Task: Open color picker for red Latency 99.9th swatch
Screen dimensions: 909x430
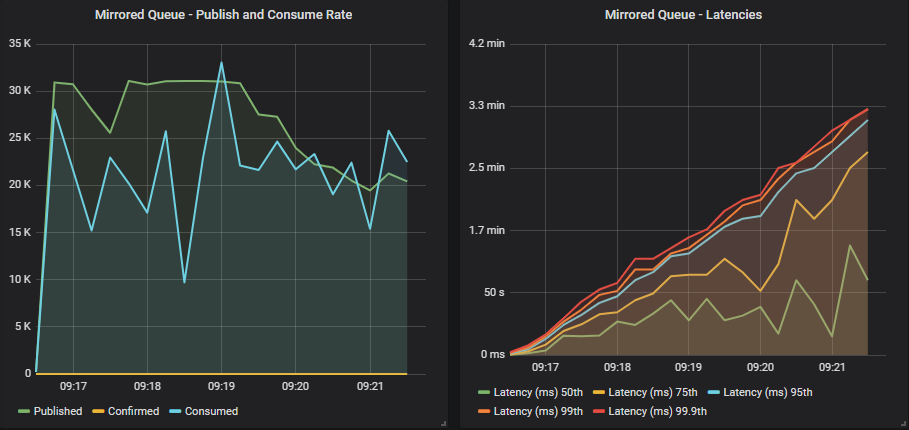Action: pyautogui.click(x=600, y=411)
